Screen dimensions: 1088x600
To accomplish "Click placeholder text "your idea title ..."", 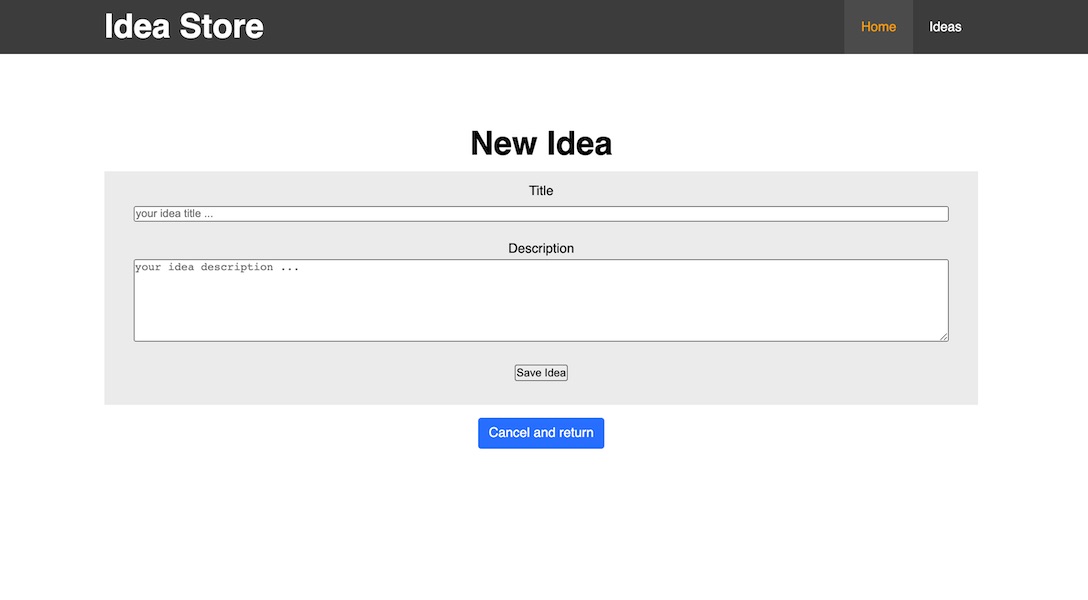I will tap(175, 214).
